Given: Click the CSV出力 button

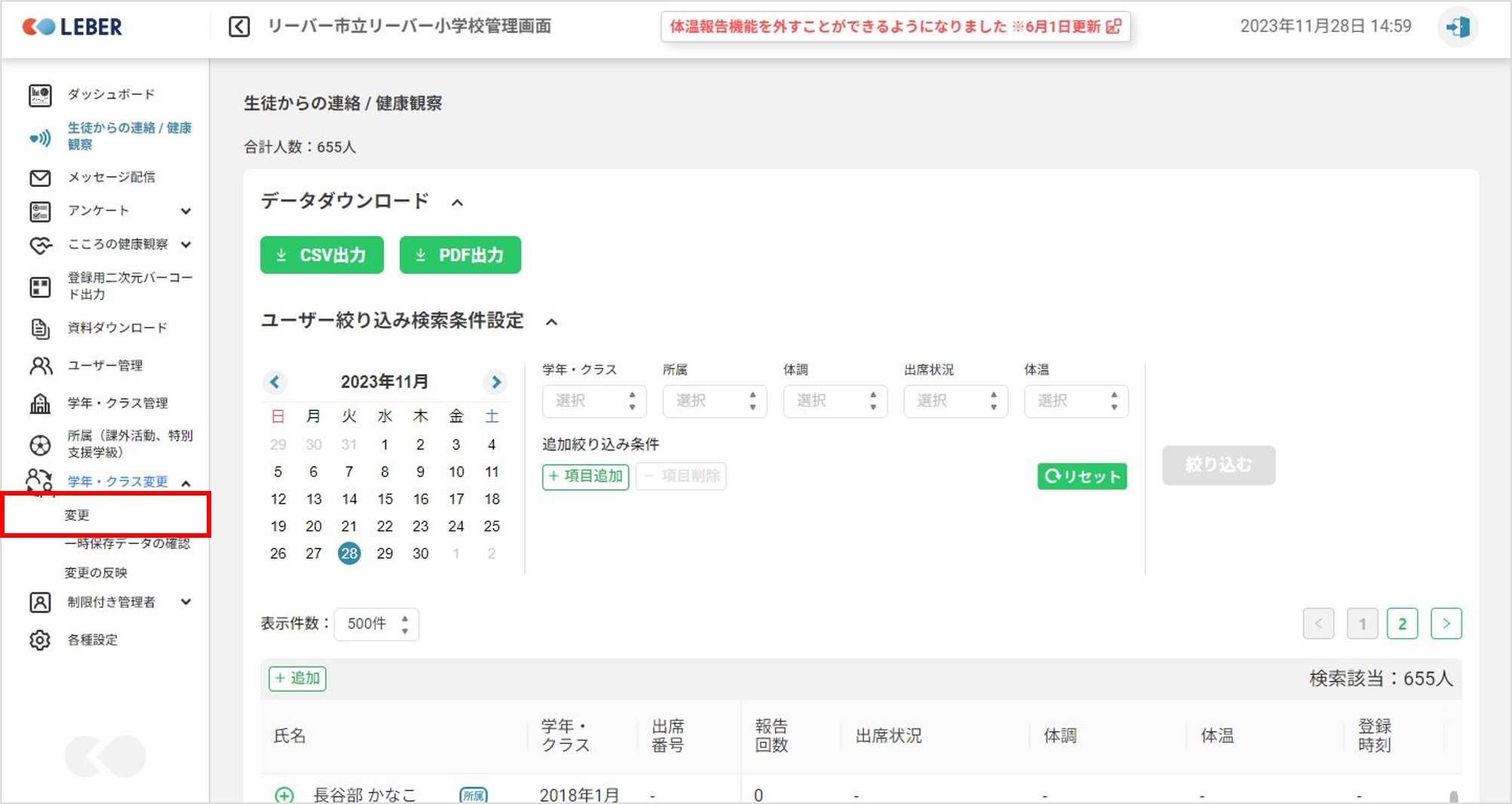Looking at the screenshot, I should (x=322, y=255).
